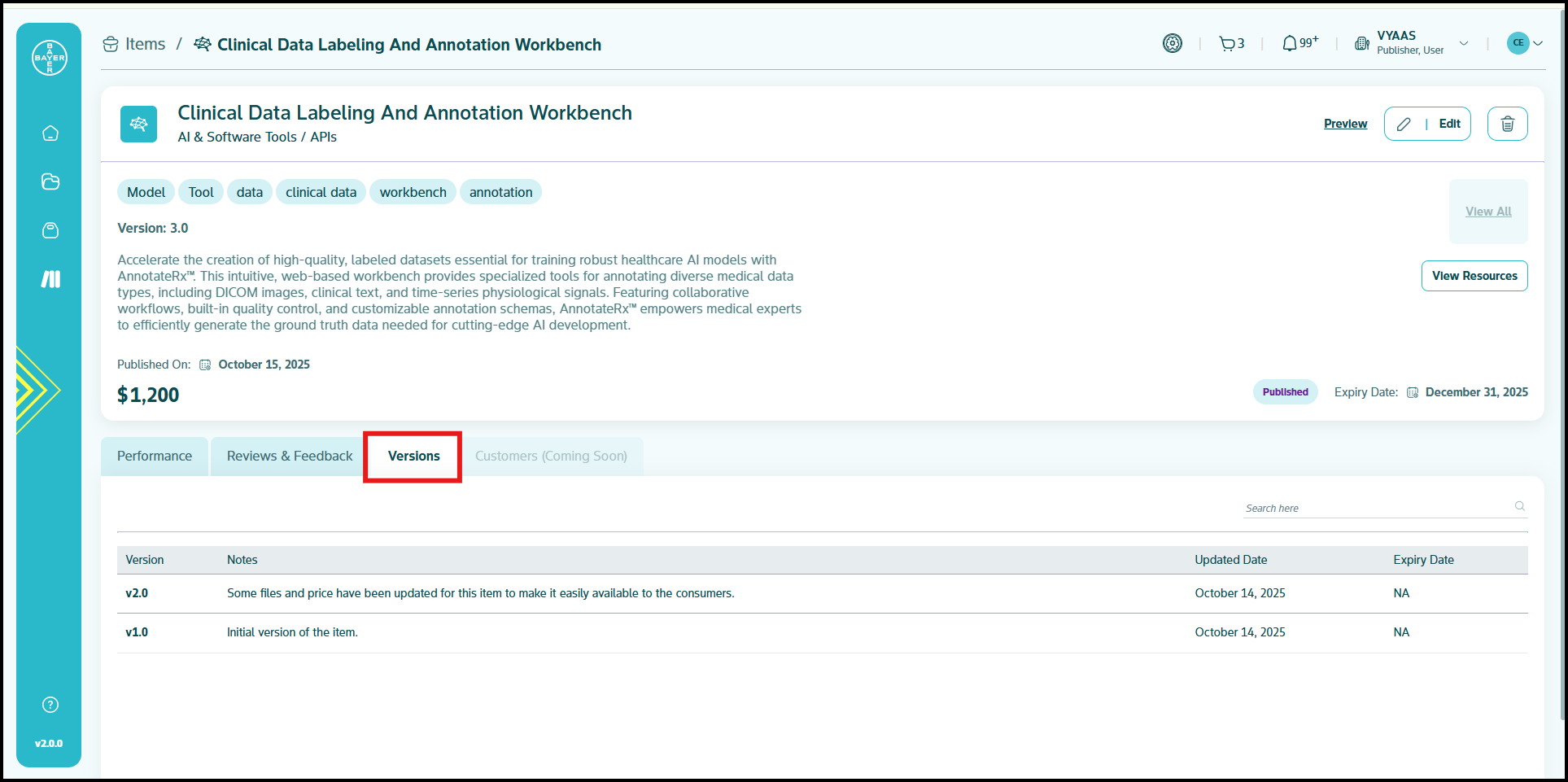Go to Items breadcrumb link
This screenshot has width=1568, height=782.
click(x=145, y=45)
